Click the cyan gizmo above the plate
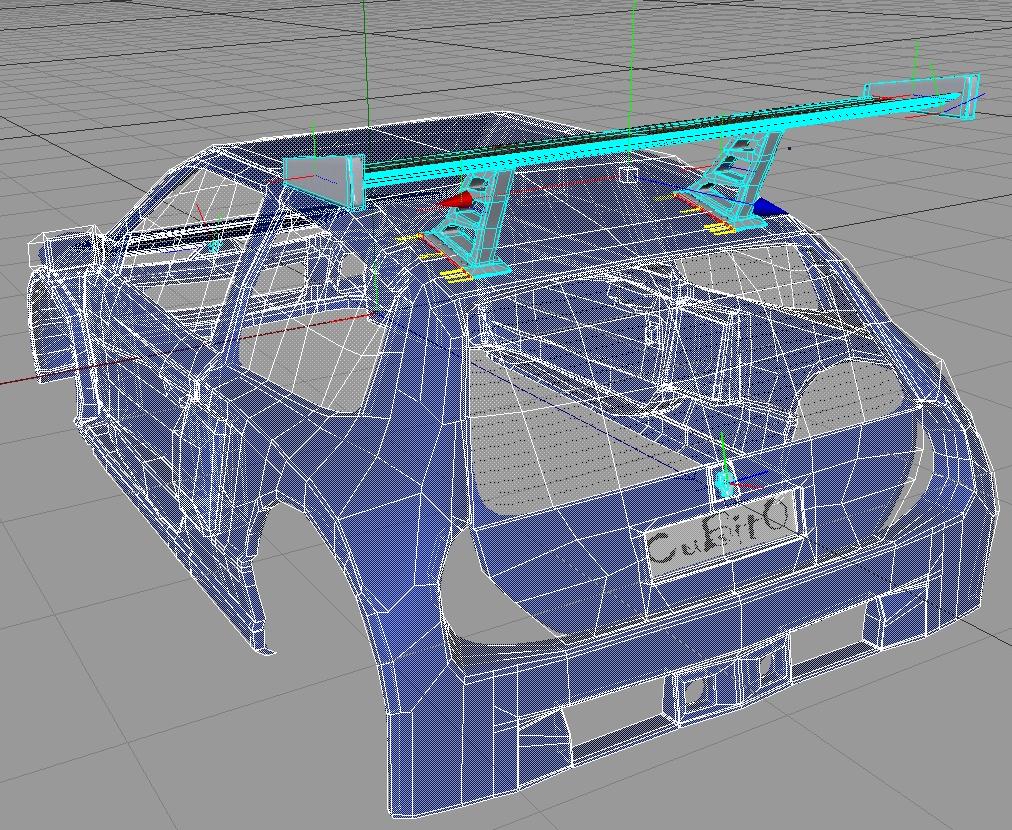 point(724,482)
